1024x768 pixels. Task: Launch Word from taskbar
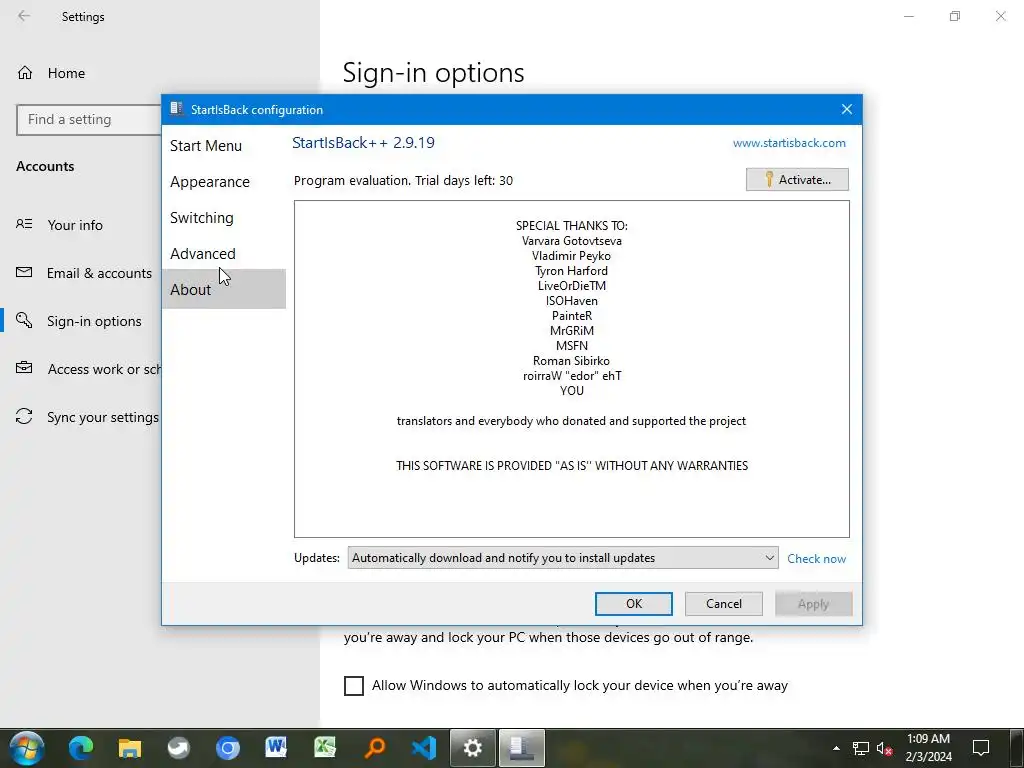pyautogui.click(x=276, y=748)
